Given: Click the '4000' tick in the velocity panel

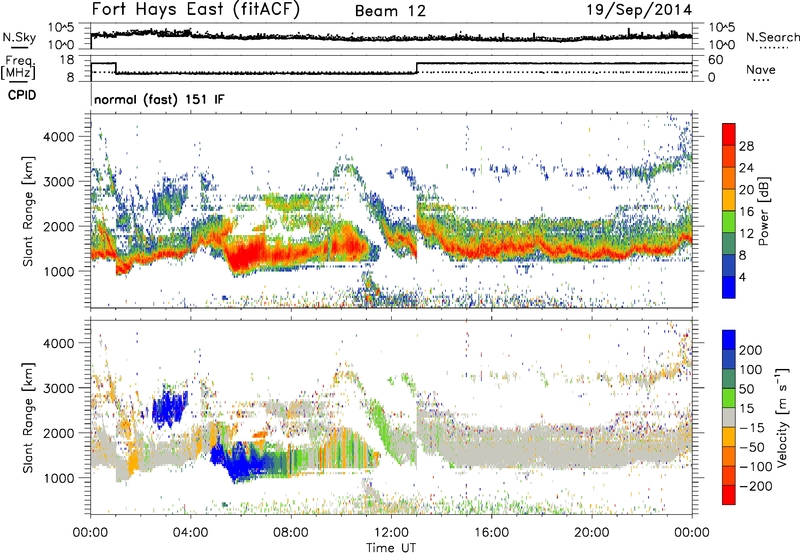Looking at the screenshot, I should [58, 343].
